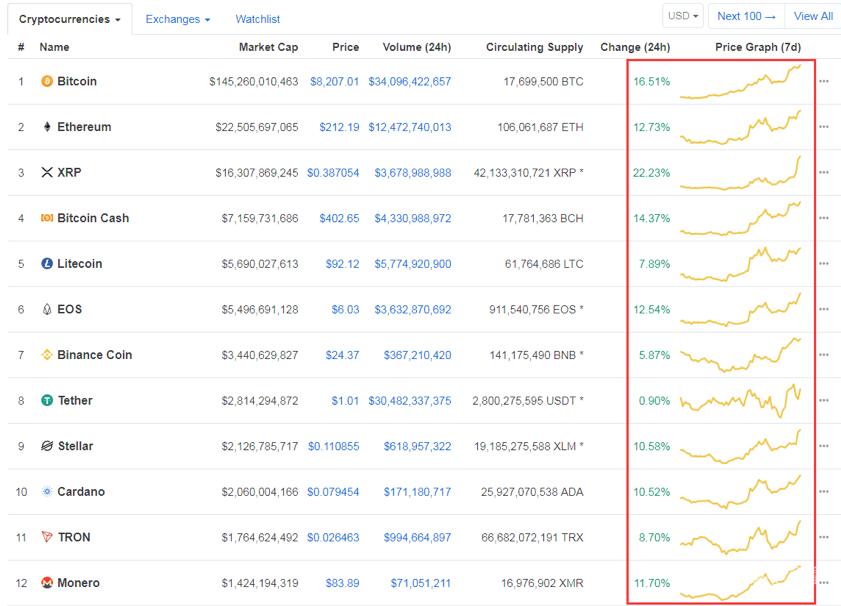Click the Cardano logo icon

coord(47,491)
